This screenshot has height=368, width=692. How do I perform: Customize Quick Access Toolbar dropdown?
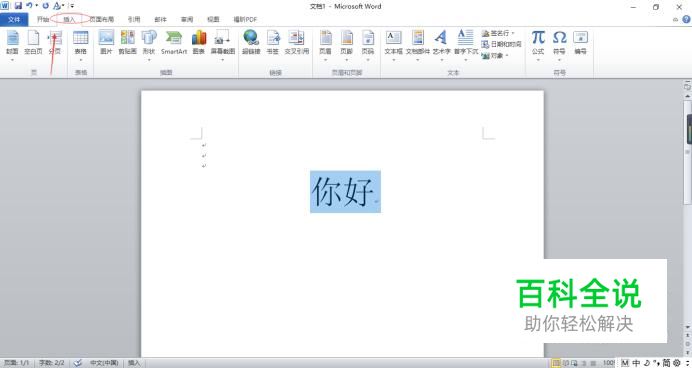pyautogui.click(x=72, y=6)
